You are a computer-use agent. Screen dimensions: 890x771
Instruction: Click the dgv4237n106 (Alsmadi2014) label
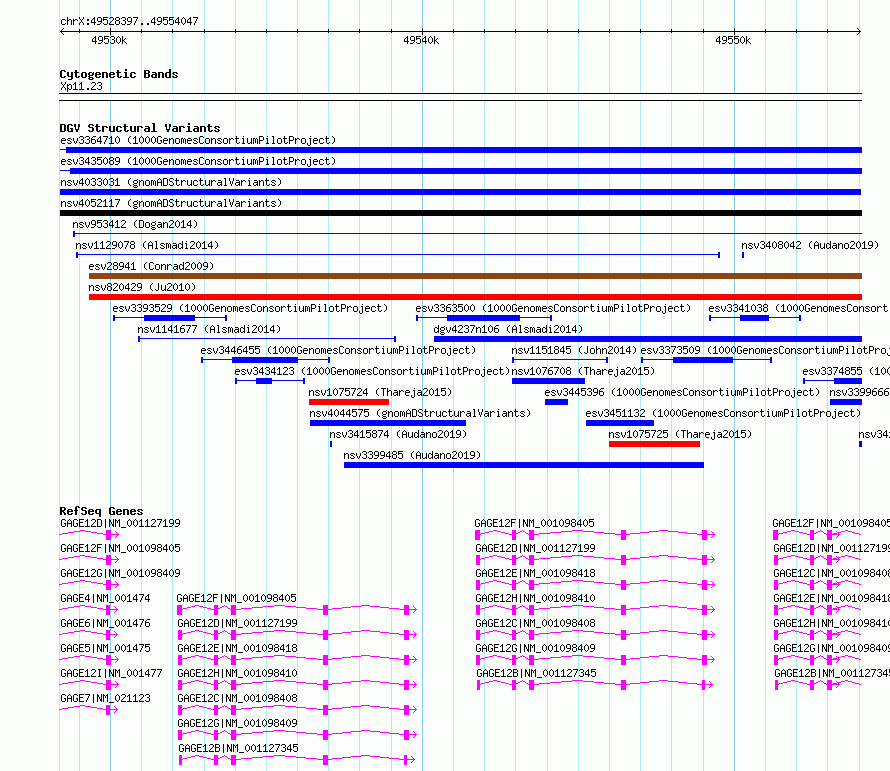point(508,329)
